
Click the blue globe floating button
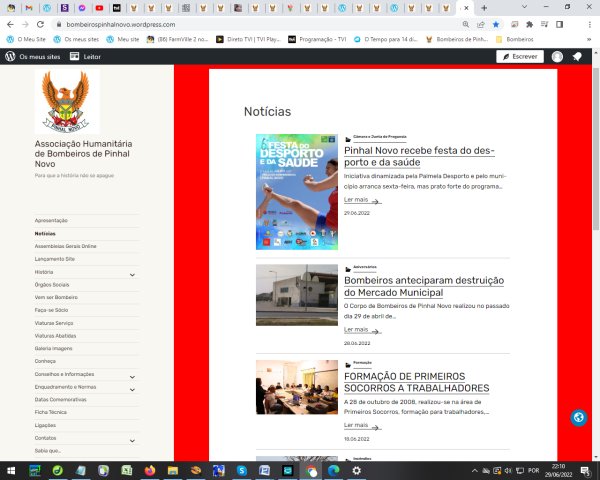tap(579, 418)
